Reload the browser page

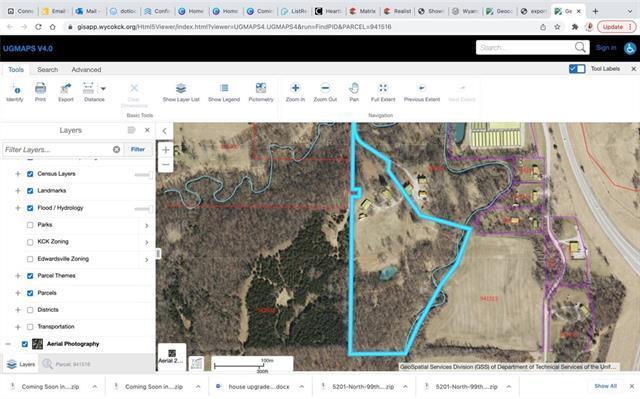[38, 27]
